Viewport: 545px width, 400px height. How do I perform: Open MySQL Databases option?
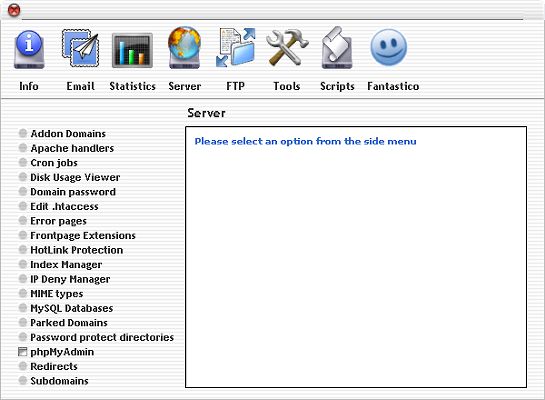(72, 309)
